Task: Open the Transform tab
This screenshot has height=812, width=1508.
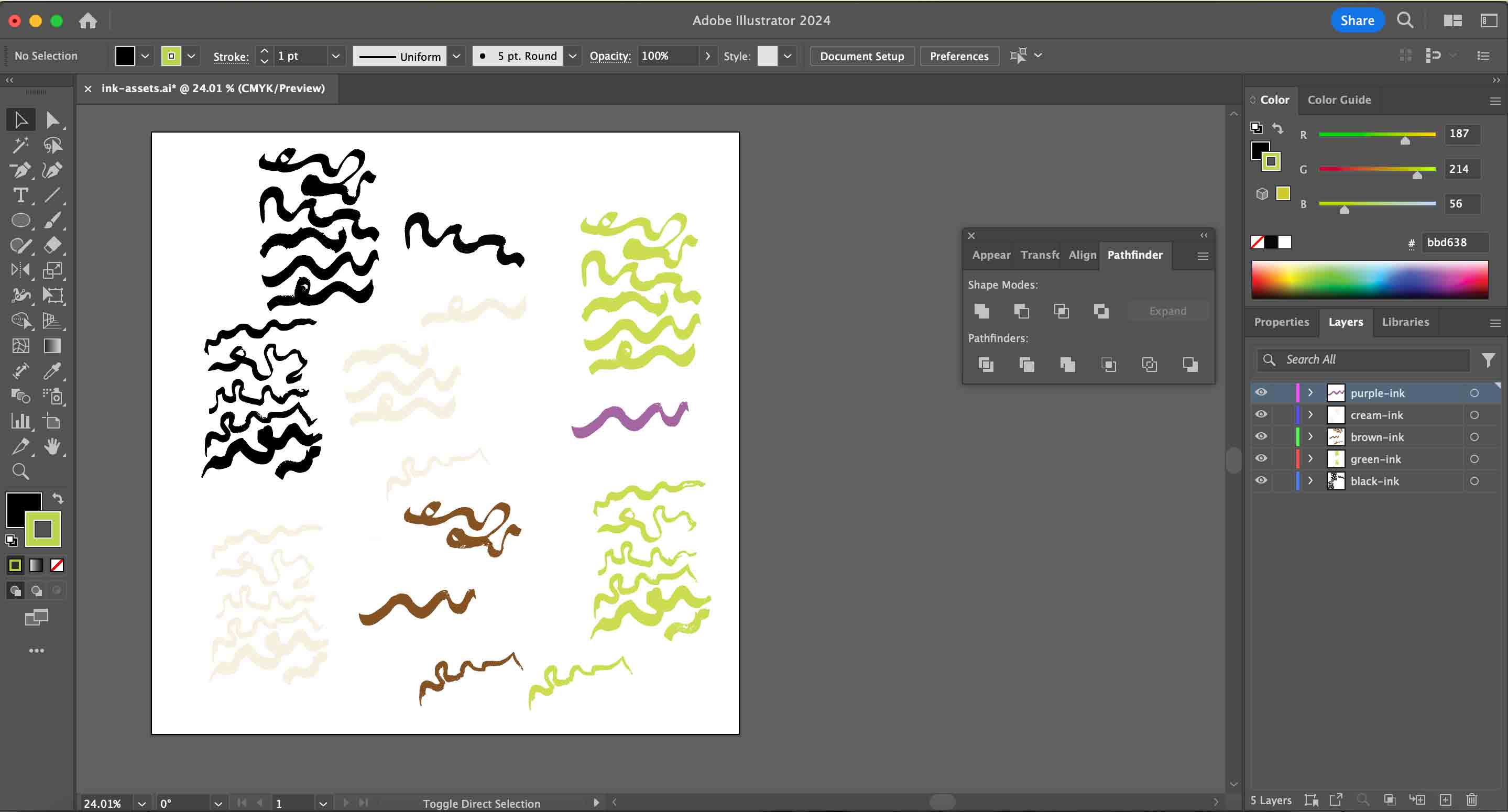Action: pos(1040,255)
